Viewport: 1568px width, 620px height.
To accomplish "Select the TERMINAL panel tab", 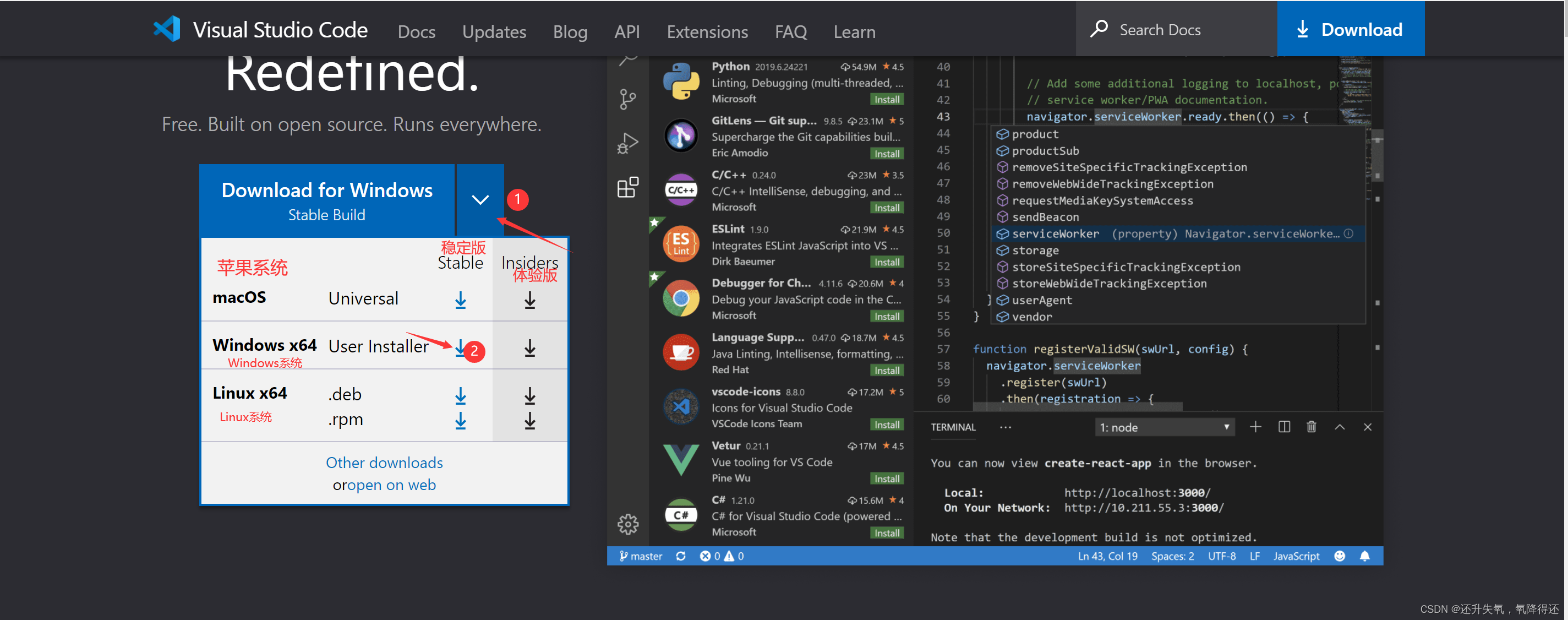I will [953, 427].
